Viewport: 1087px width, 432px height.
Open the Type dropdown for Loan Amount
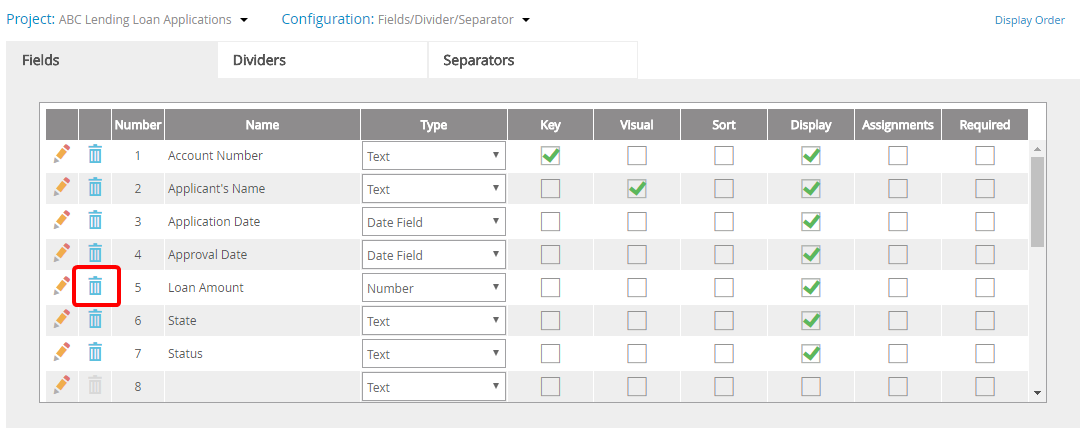point(433,288)
